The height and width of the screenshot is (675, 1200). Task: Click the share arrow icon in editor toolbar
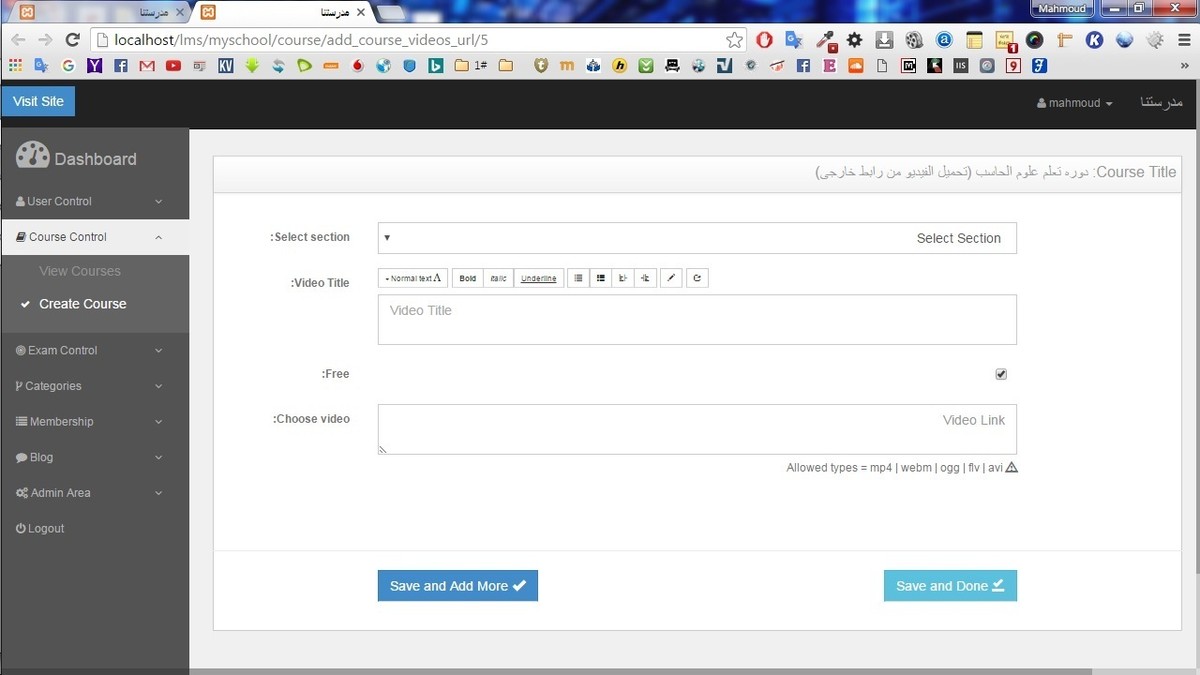coord(697,278)
